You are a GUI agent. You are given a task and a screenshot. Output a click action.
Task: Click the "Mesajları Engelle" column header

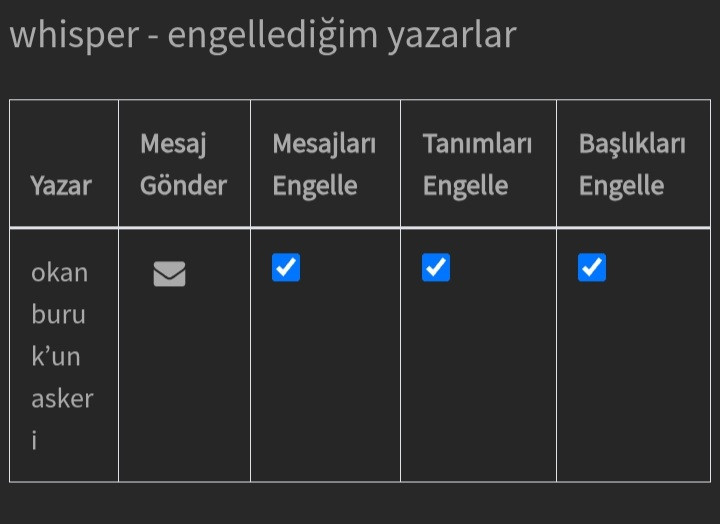pyautogui.click(x=324, y=165)
